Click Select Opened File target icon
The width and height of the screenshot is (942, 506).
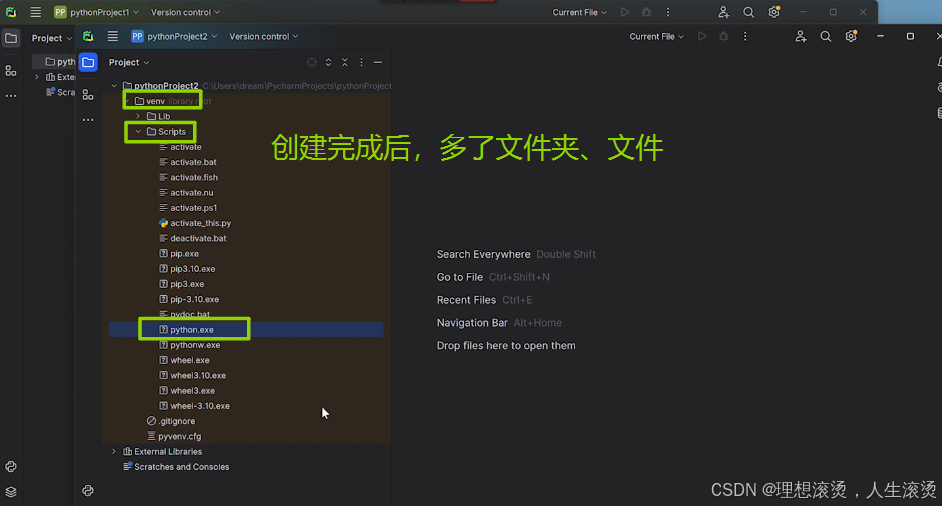click(x=312, y=62)
